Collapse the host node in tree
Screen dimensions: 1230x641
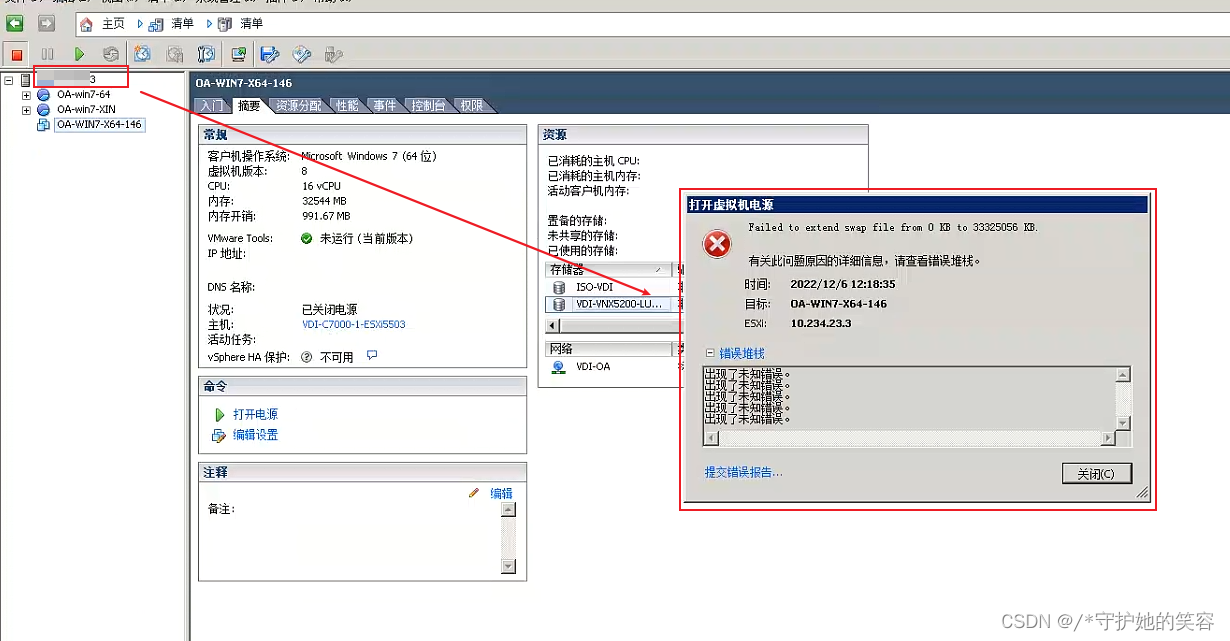pos(9,79)
